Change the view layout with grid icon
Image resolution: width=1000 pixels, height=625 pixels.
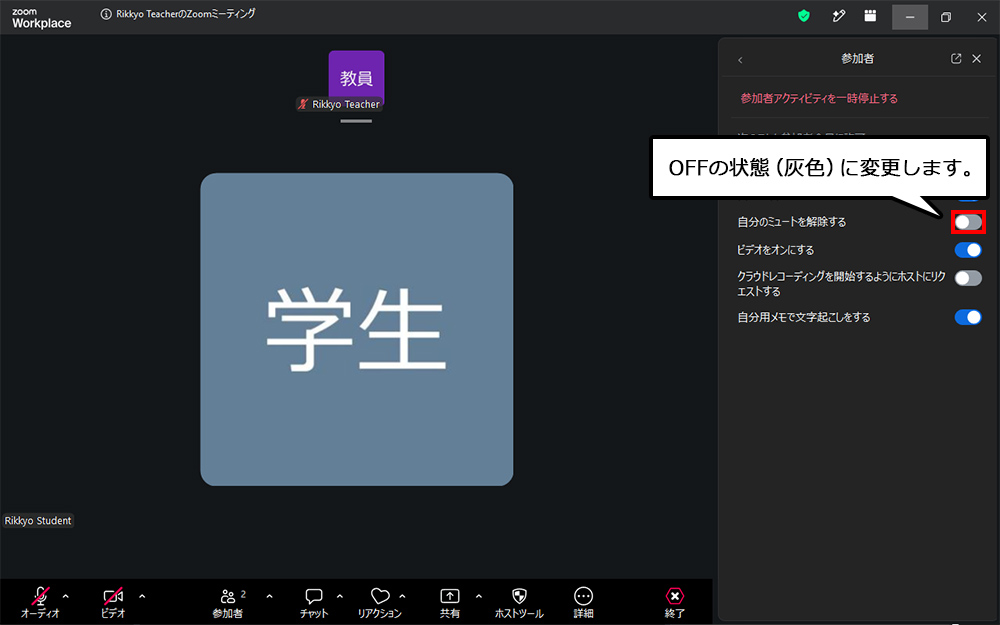870,16
